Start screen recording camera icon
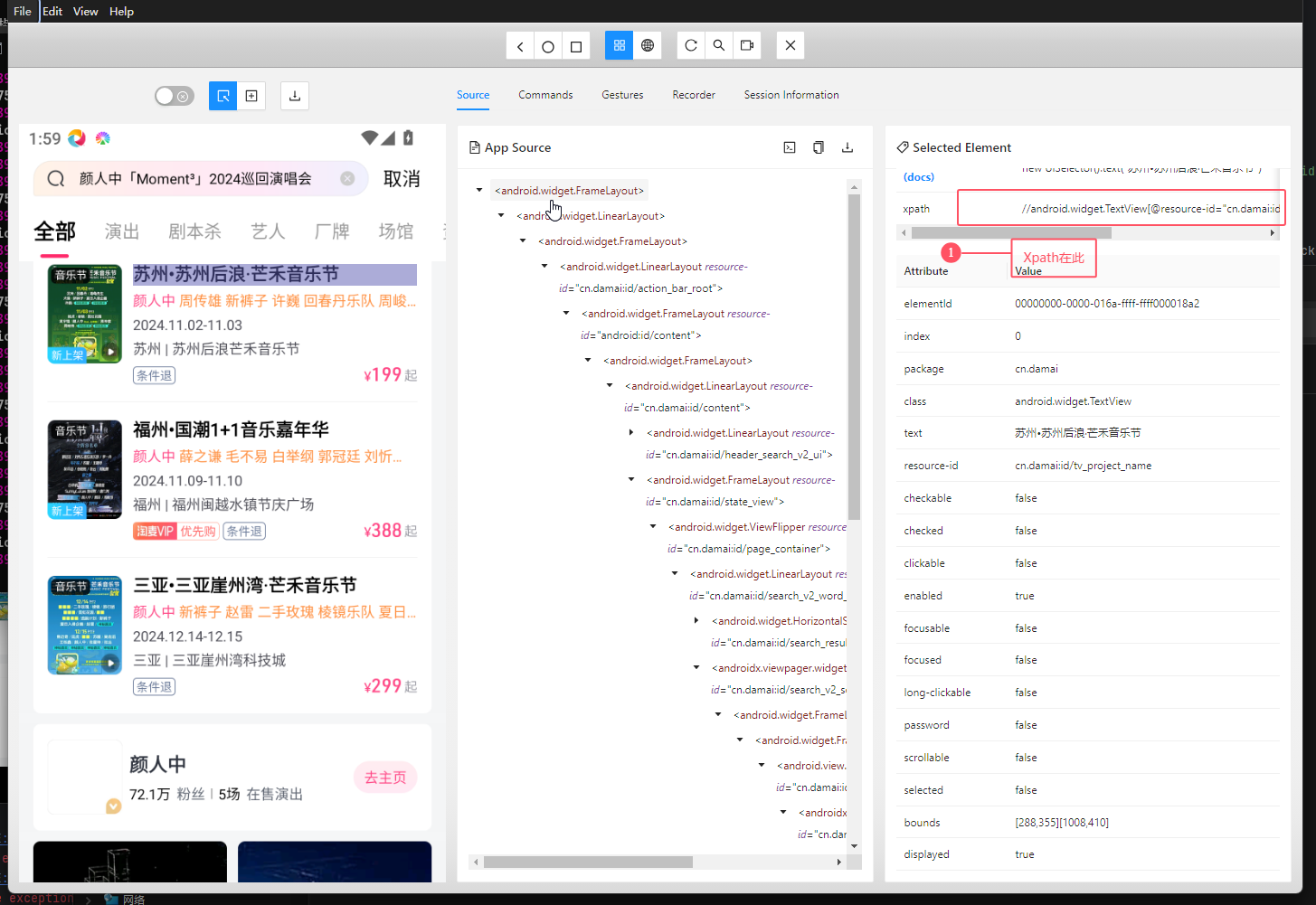1316x905 pixels. 747,45
